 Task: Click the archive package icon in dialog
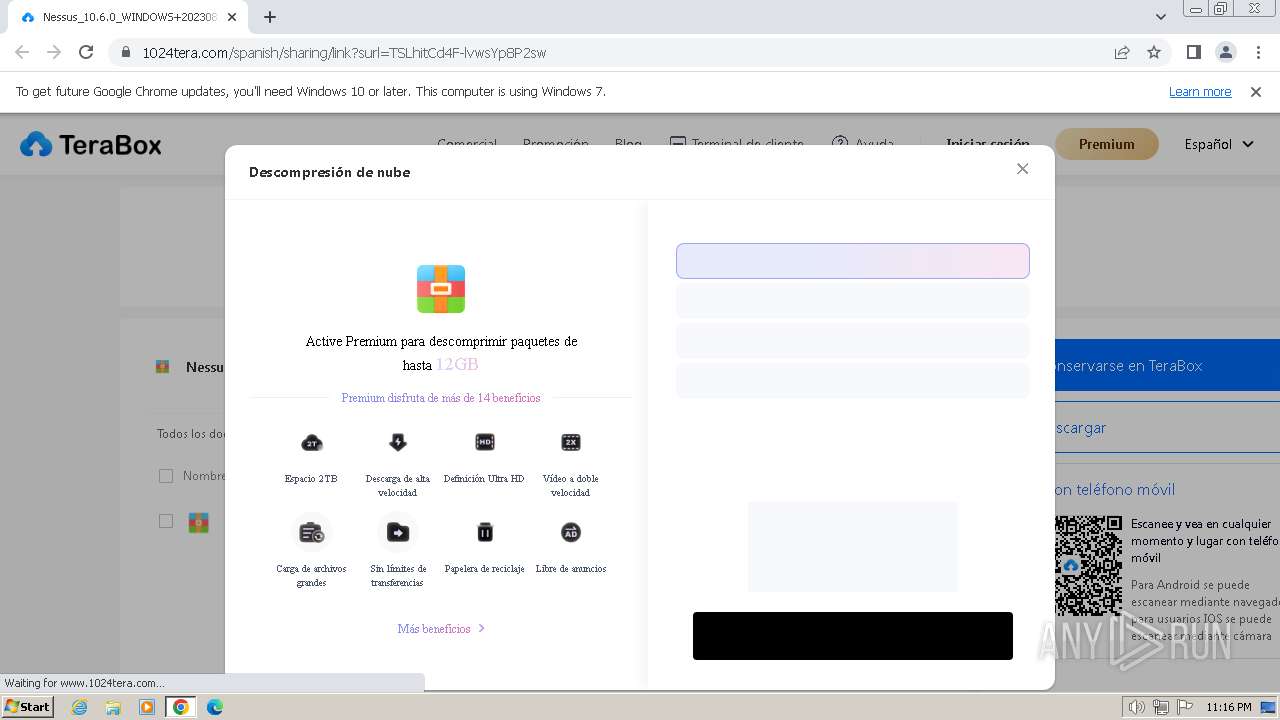441,289
